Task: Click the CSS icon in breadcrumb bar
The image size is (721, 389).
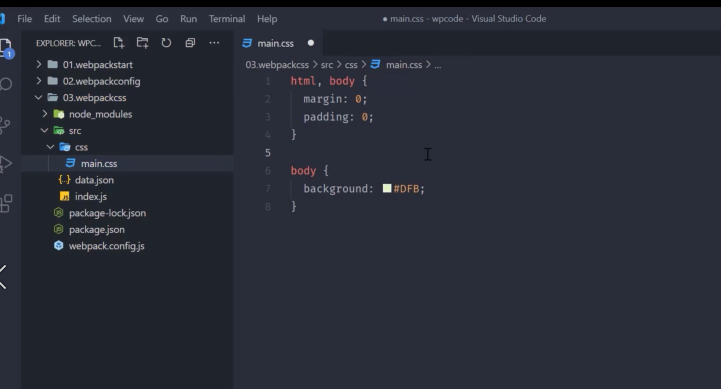Action: (x=375, y=64)
